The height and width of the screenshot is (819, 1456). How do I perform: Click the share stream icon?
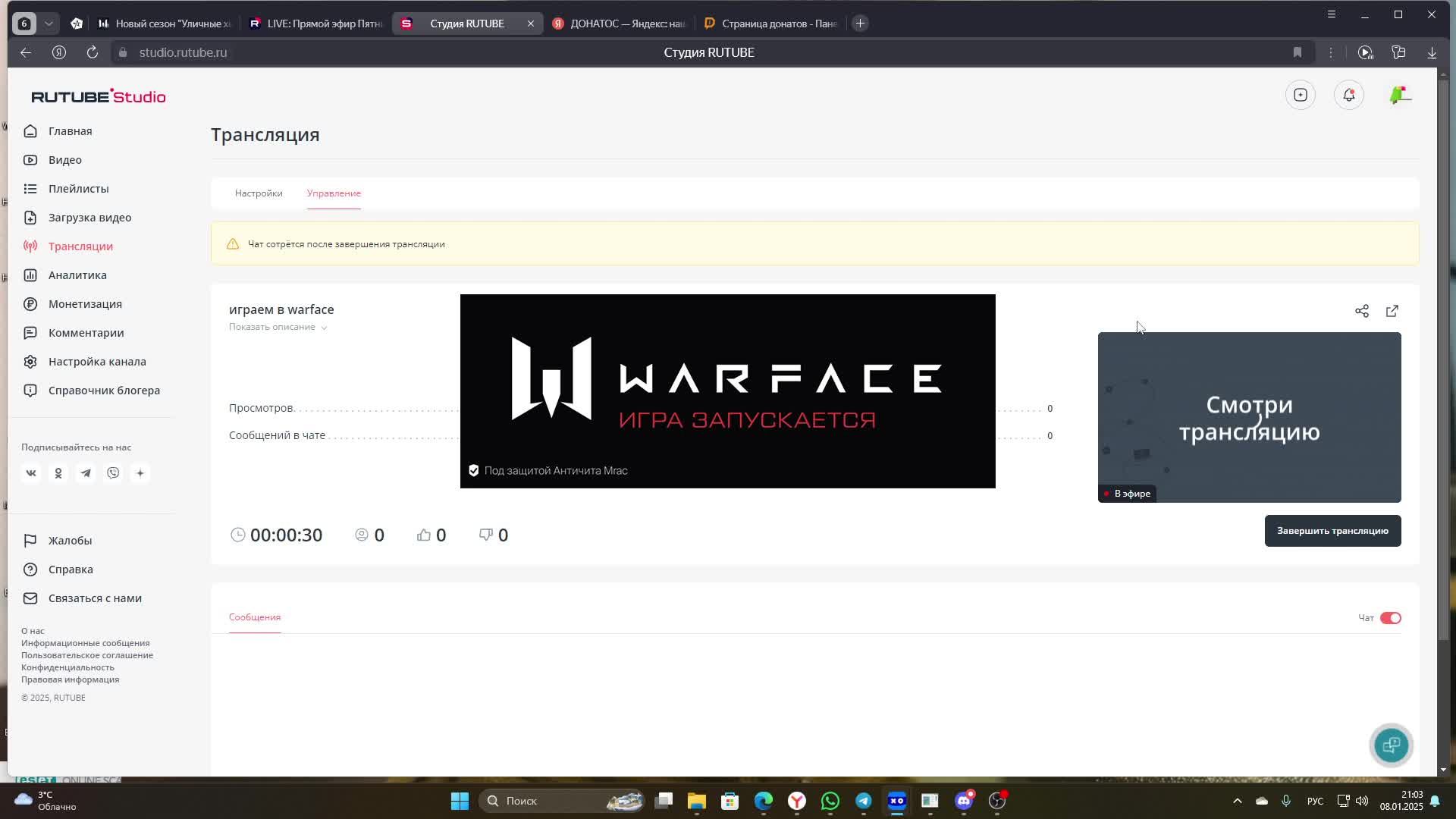pyautogui.click(x=1361, y=311)
